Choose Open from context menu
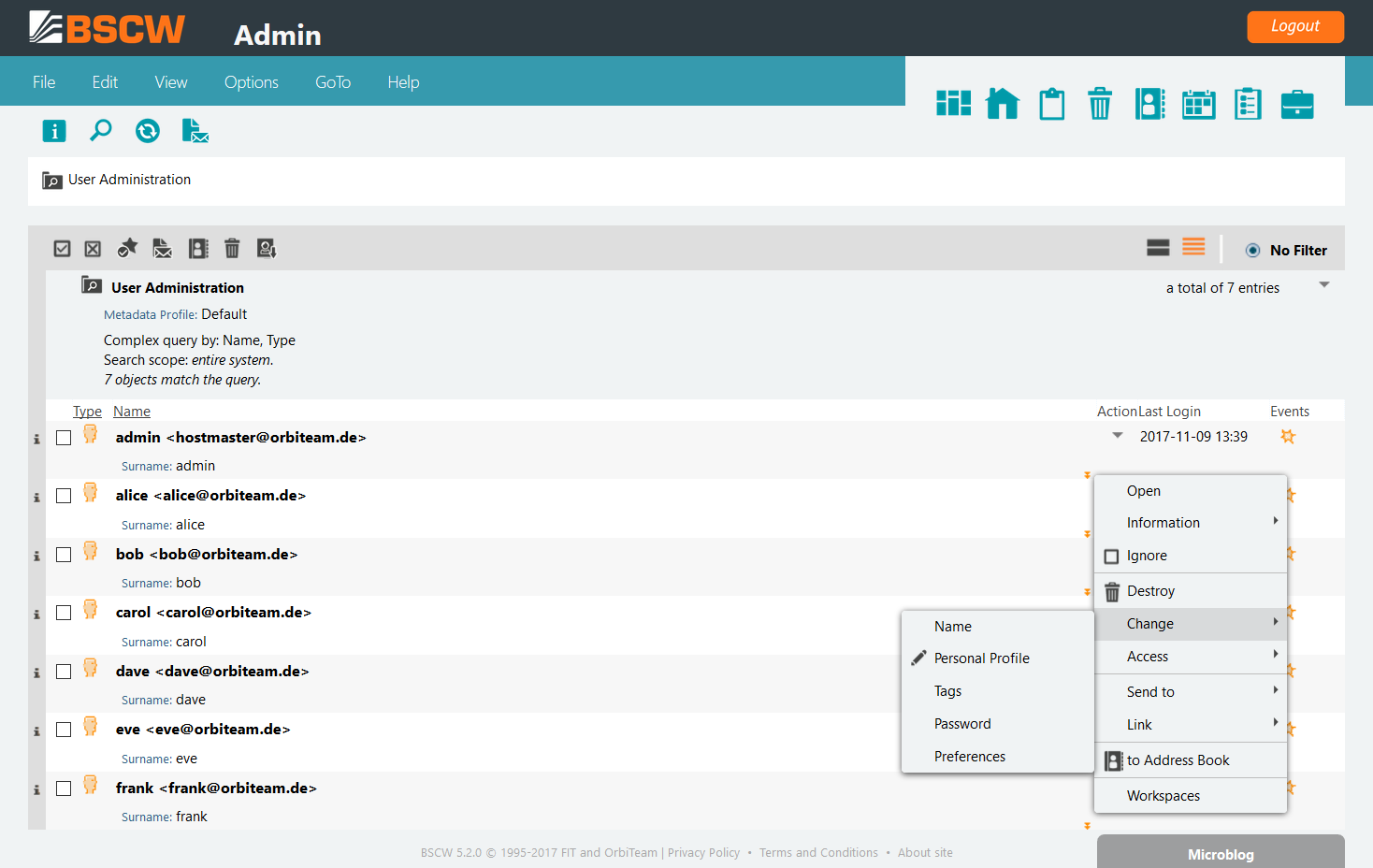This screenshot has height=868, width=1373. pos(1191,491)
